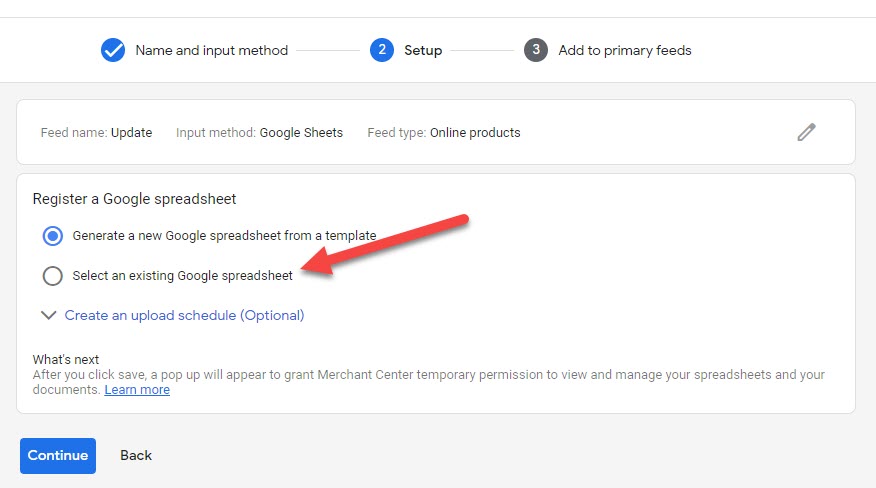Click the Continue button

(x=58, y=456)
